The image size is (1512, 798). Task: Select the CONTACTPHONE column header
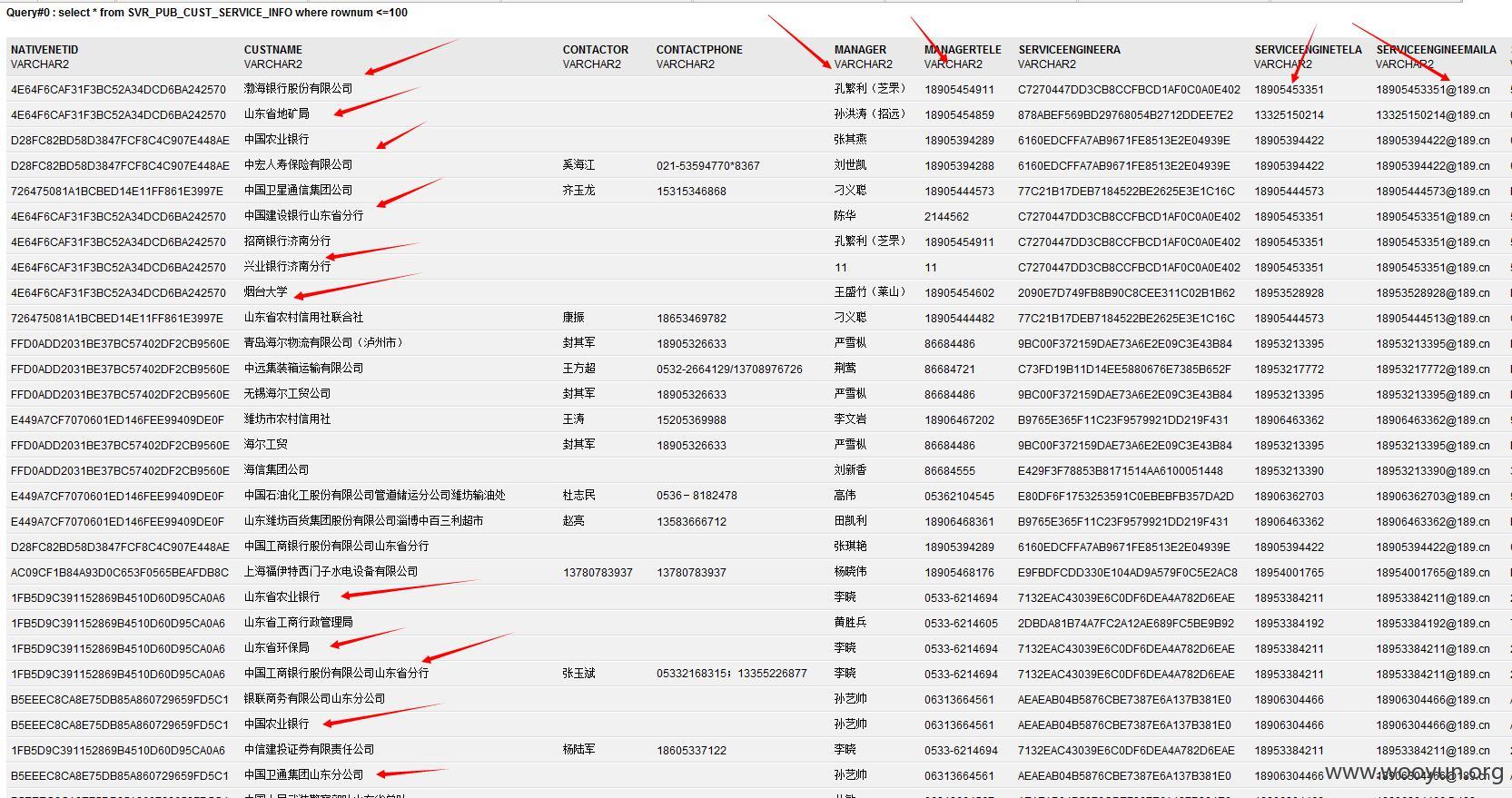coord(699,50)
